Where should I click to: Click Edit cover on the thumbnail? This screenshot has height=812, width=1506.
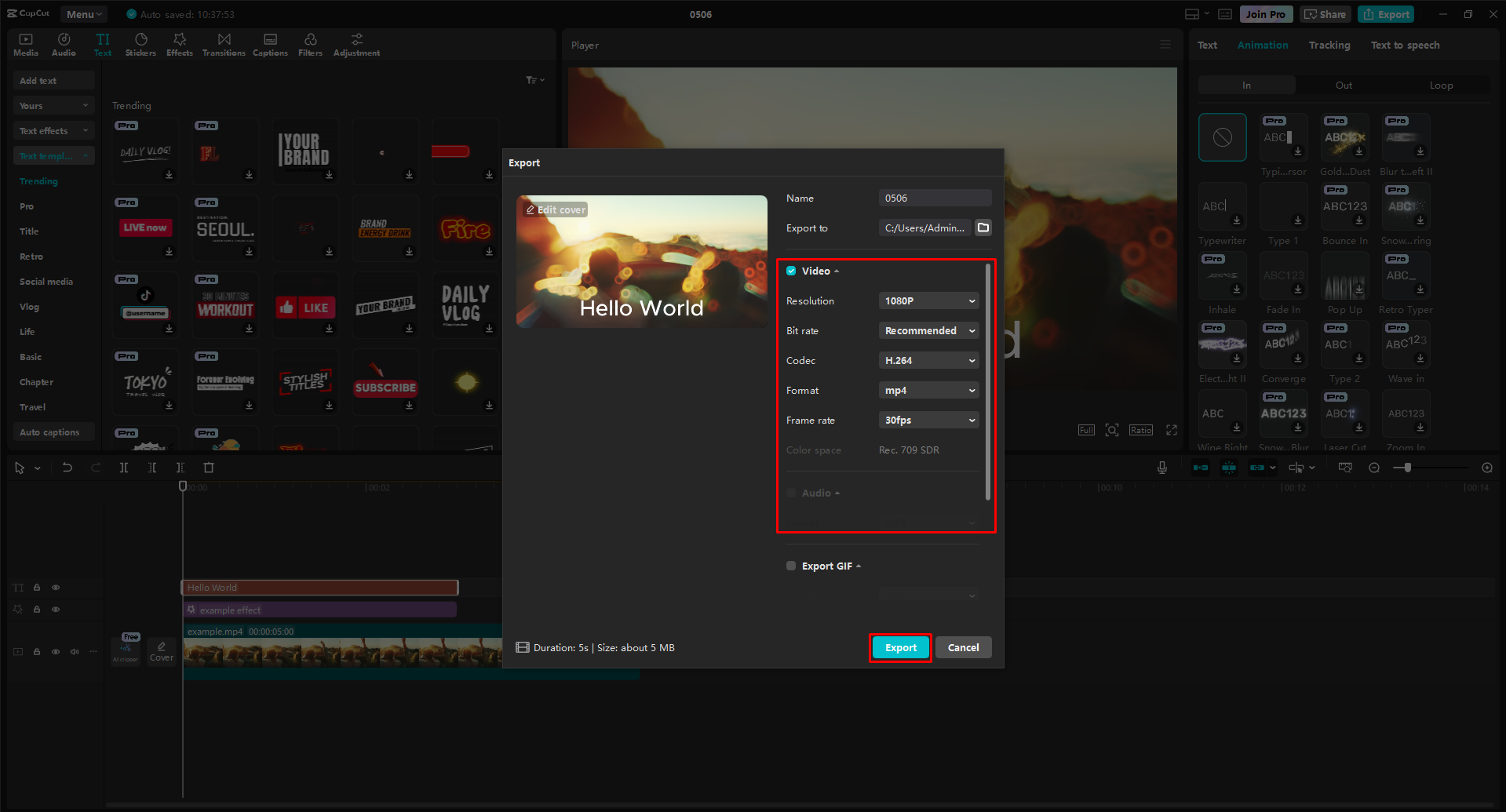[556, 209]
